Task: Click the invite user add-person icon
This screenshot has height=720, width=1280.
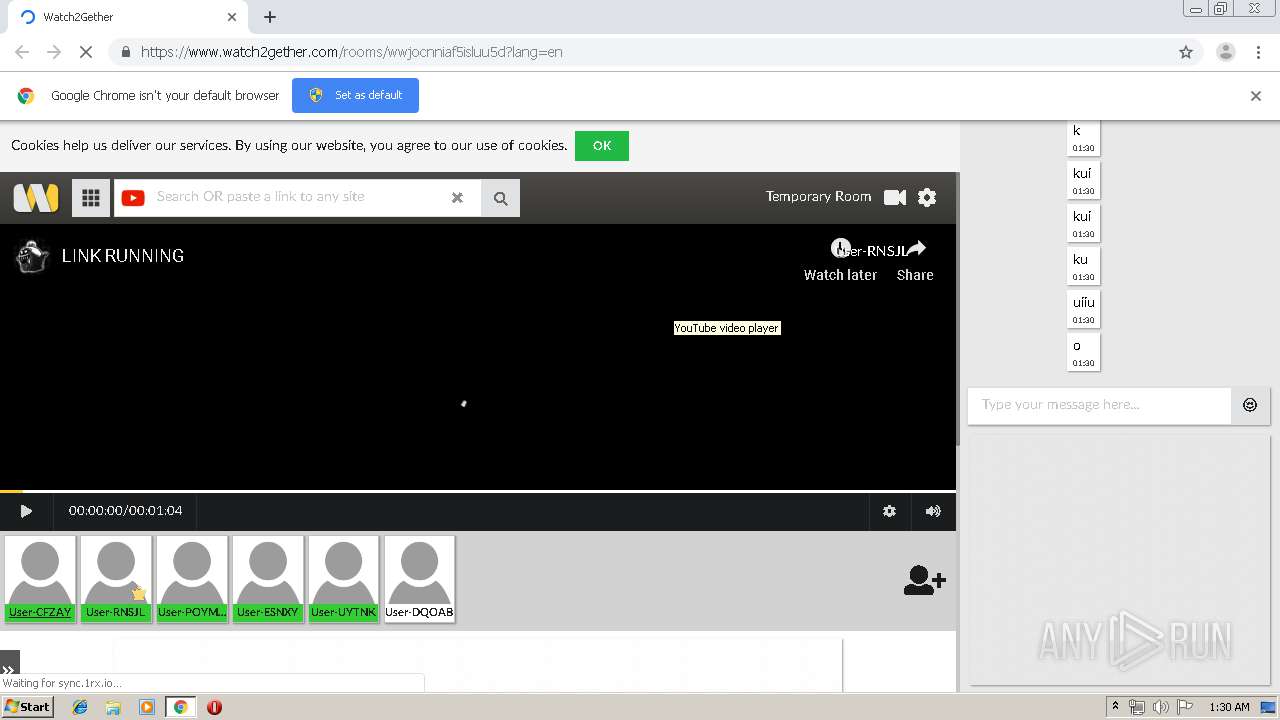Action: 924,580
